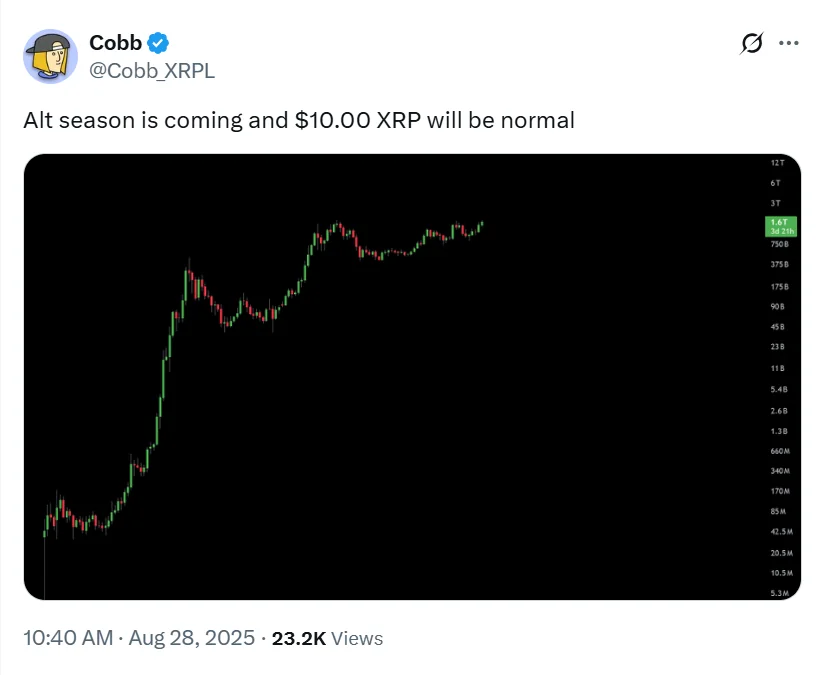Click the 45B axis label
The width and height of the screenshot is (824, 675).
click(778, 327)
